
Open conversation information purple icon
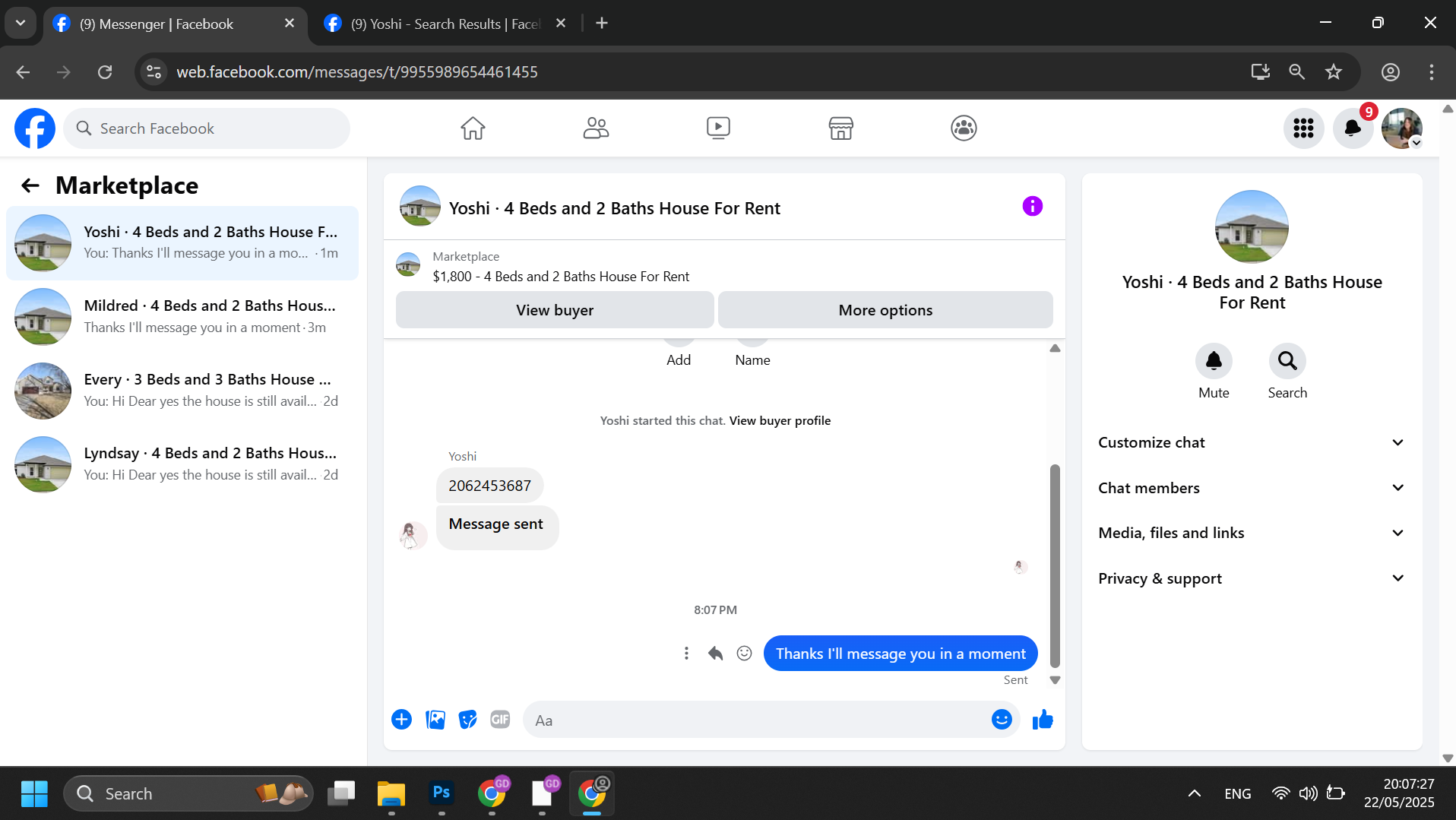coord(1032,207)
